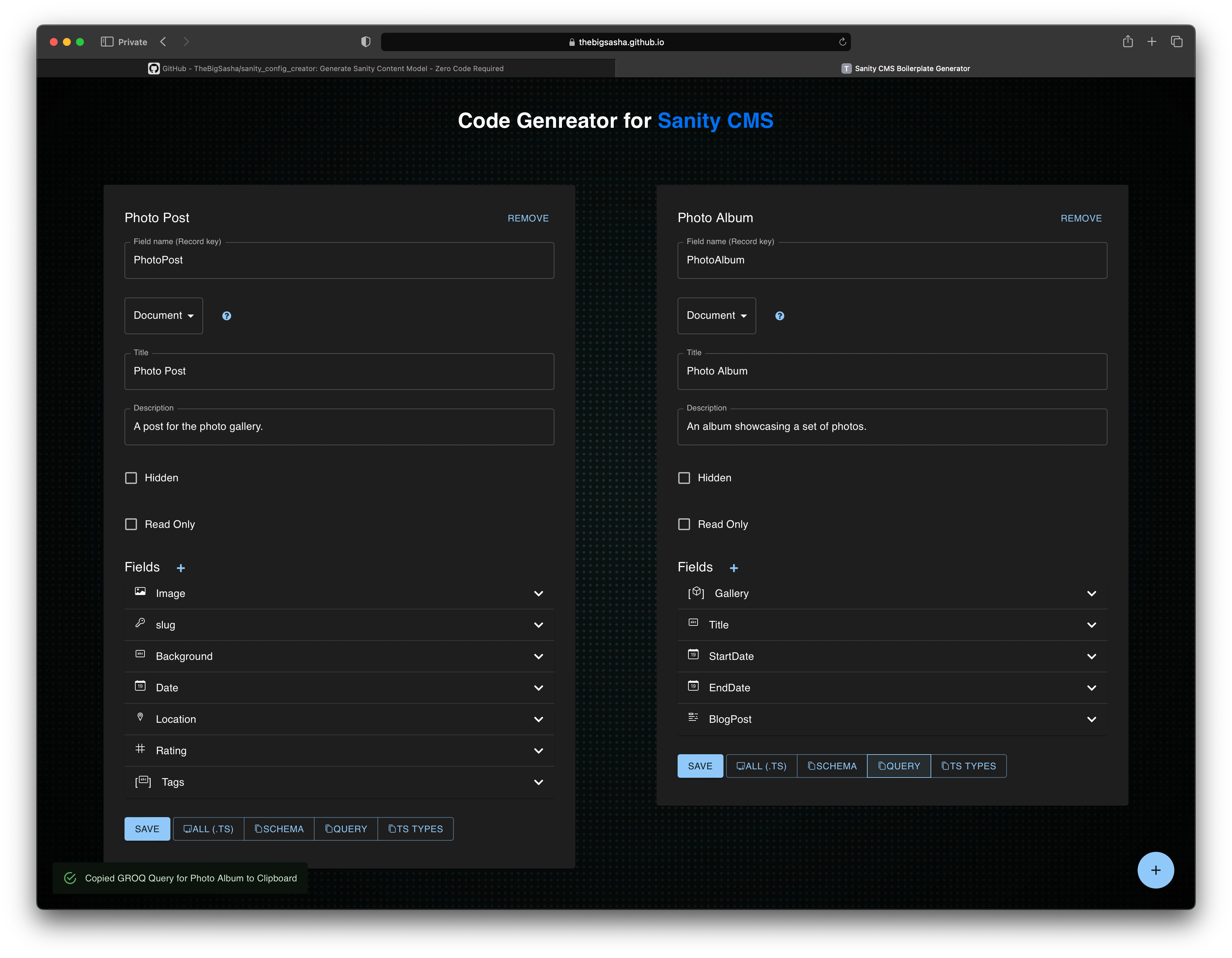The width and height of the screenshot is (1232, 958).
Task: Click the calendar icon on the Date field
Action: click(140, 687)
